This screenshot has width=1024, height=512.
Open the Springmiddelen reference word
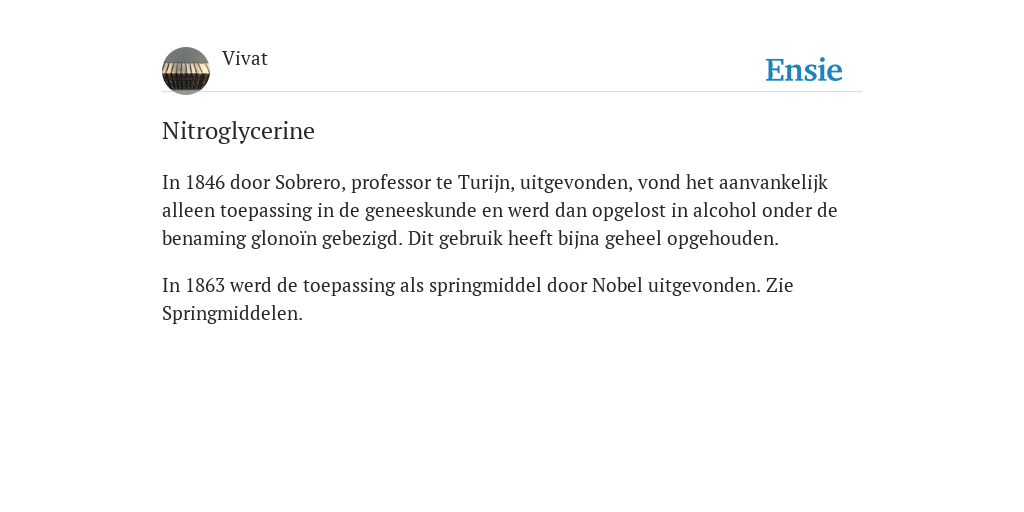tap(232, 314)
